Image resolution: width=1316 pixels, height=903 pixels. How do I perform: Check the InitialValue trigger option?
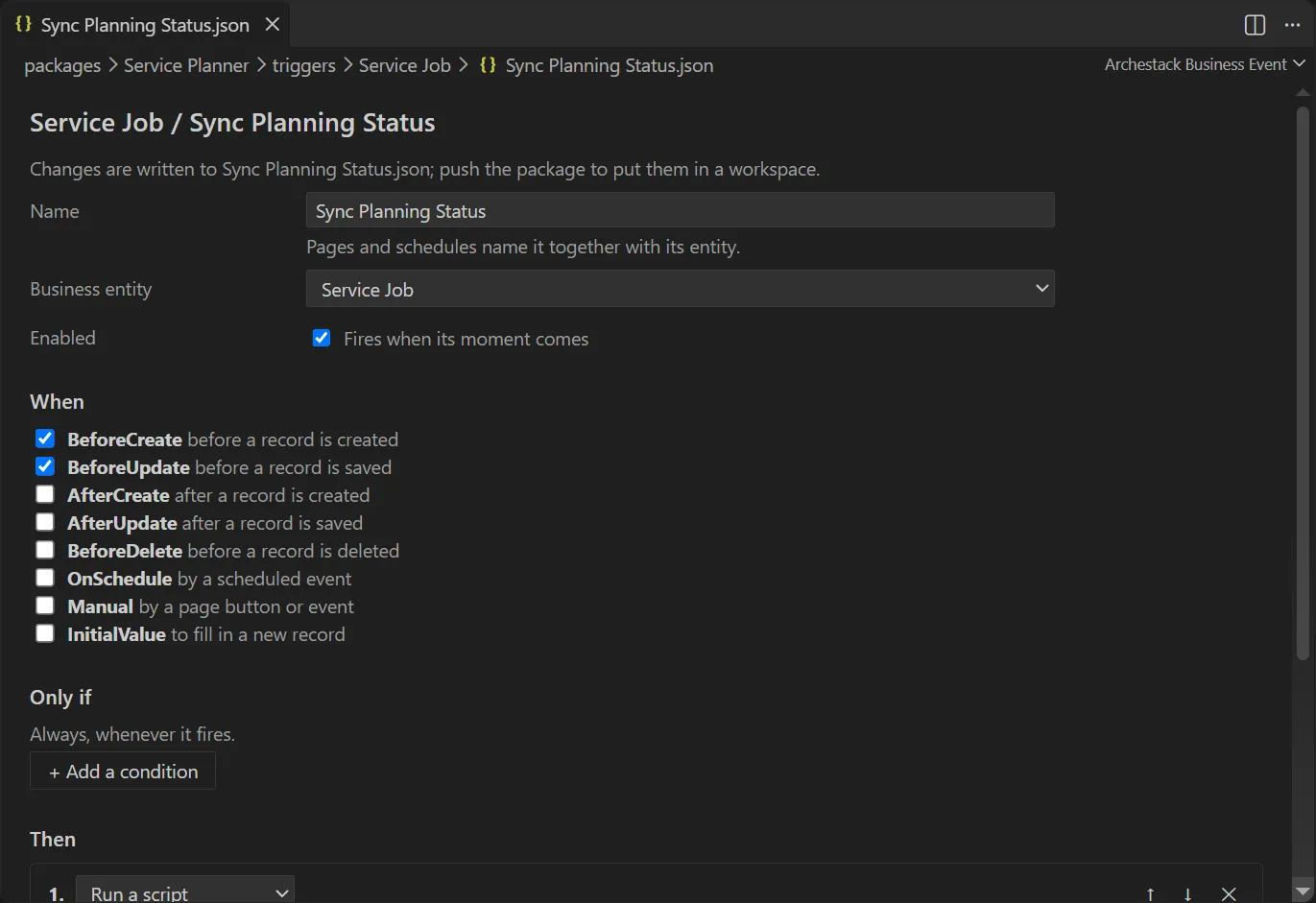(x=45, y=633)
